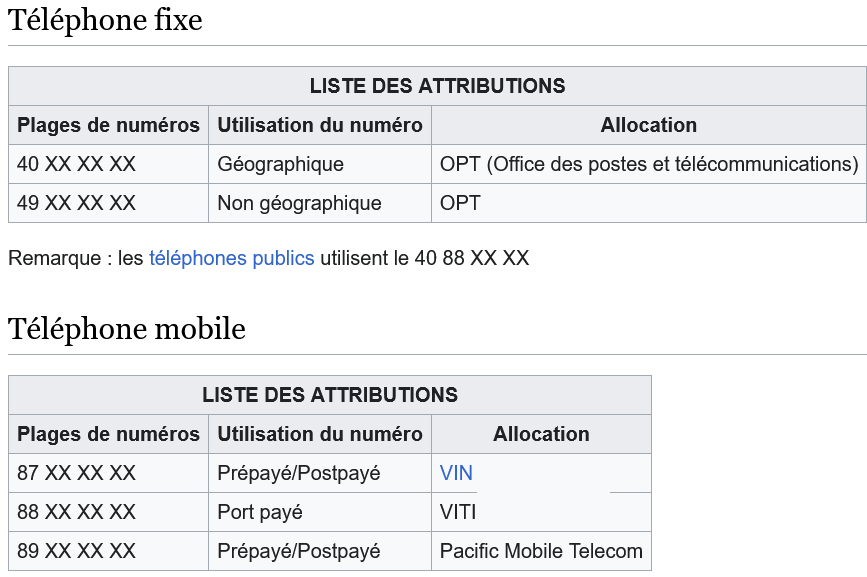This screenshot has width=867, height=577.
Task: Select the "89 XX XX XX" number range cell
Action: (77, 551)
